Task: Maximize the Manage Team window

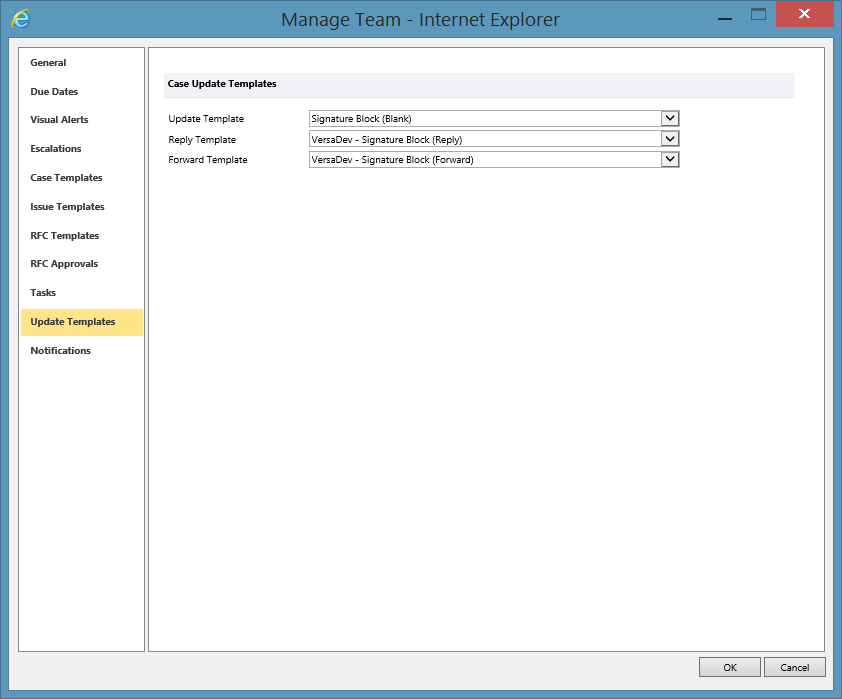Action: pyautogui.click(x=759, y=15)
